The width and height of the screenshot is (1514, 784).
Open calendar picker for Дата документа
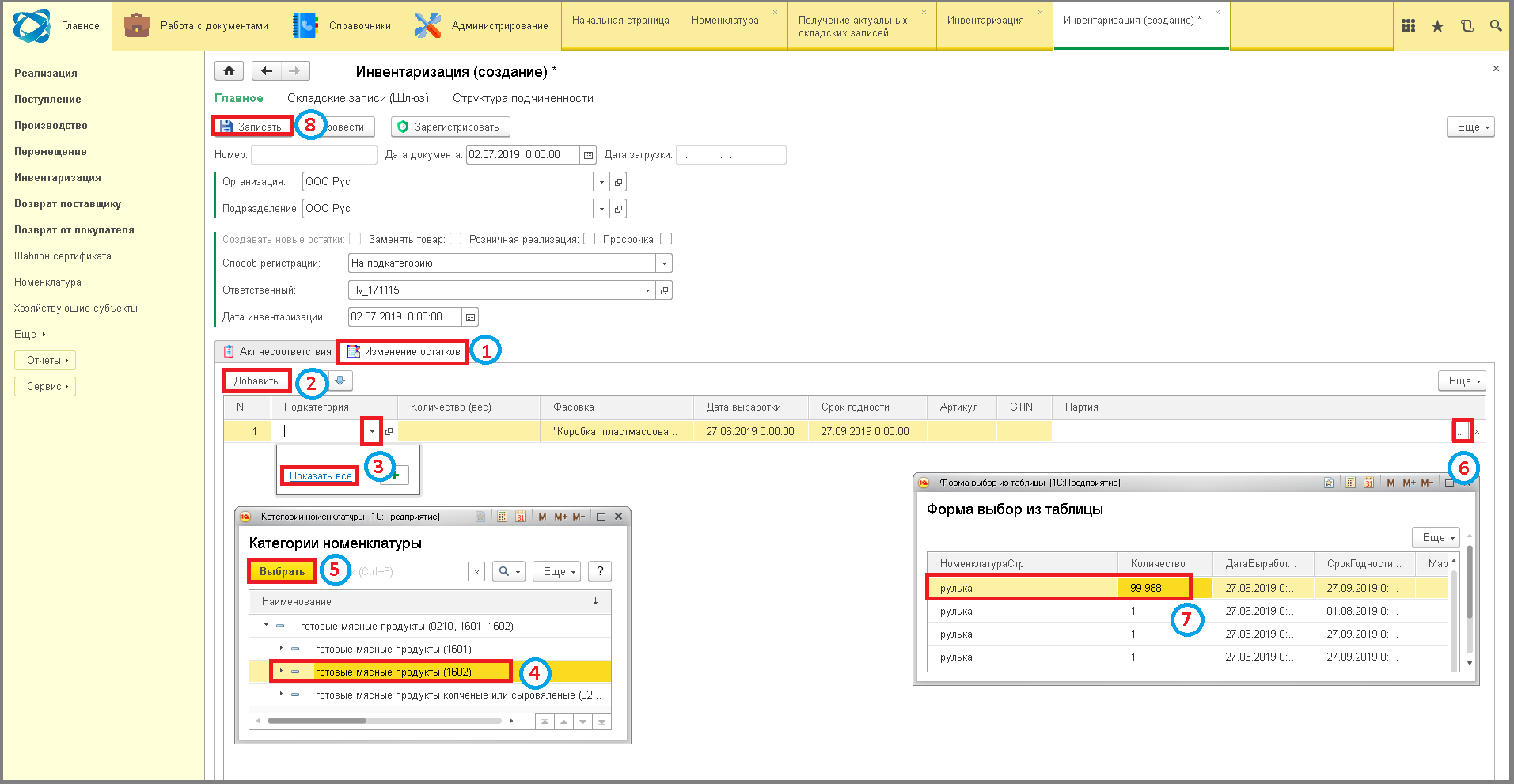point(588,155)
